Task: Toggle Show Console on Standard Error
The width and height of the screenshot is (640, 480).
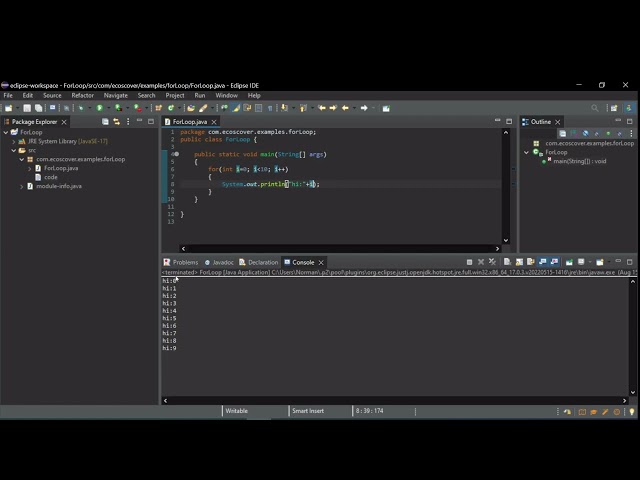Action: pos(554,262)
